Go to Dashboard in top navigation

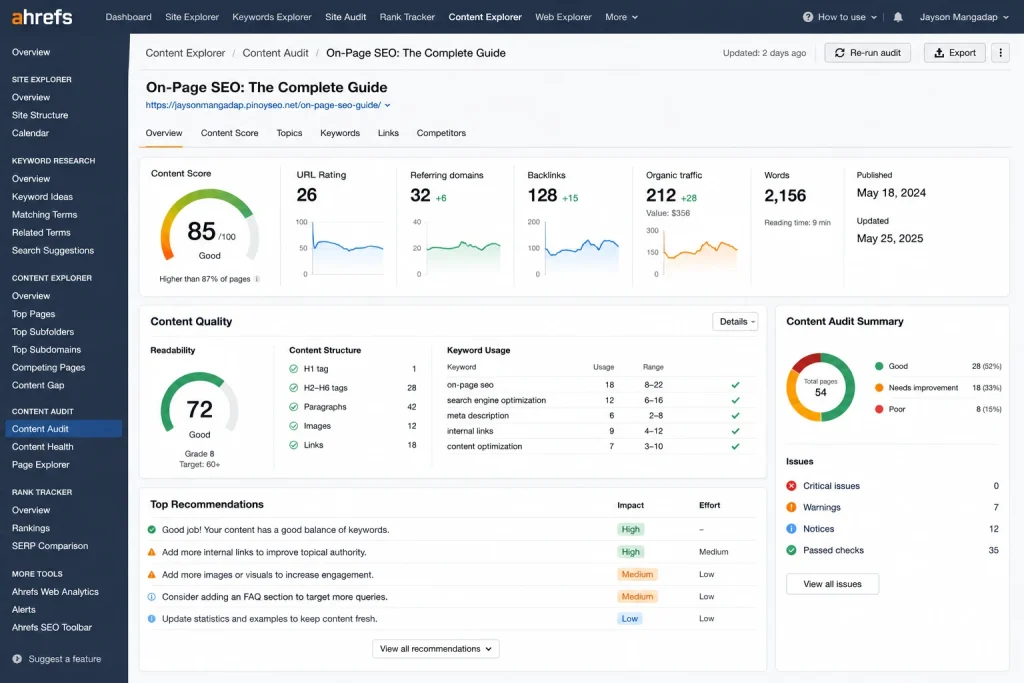(x=129, y=17)
